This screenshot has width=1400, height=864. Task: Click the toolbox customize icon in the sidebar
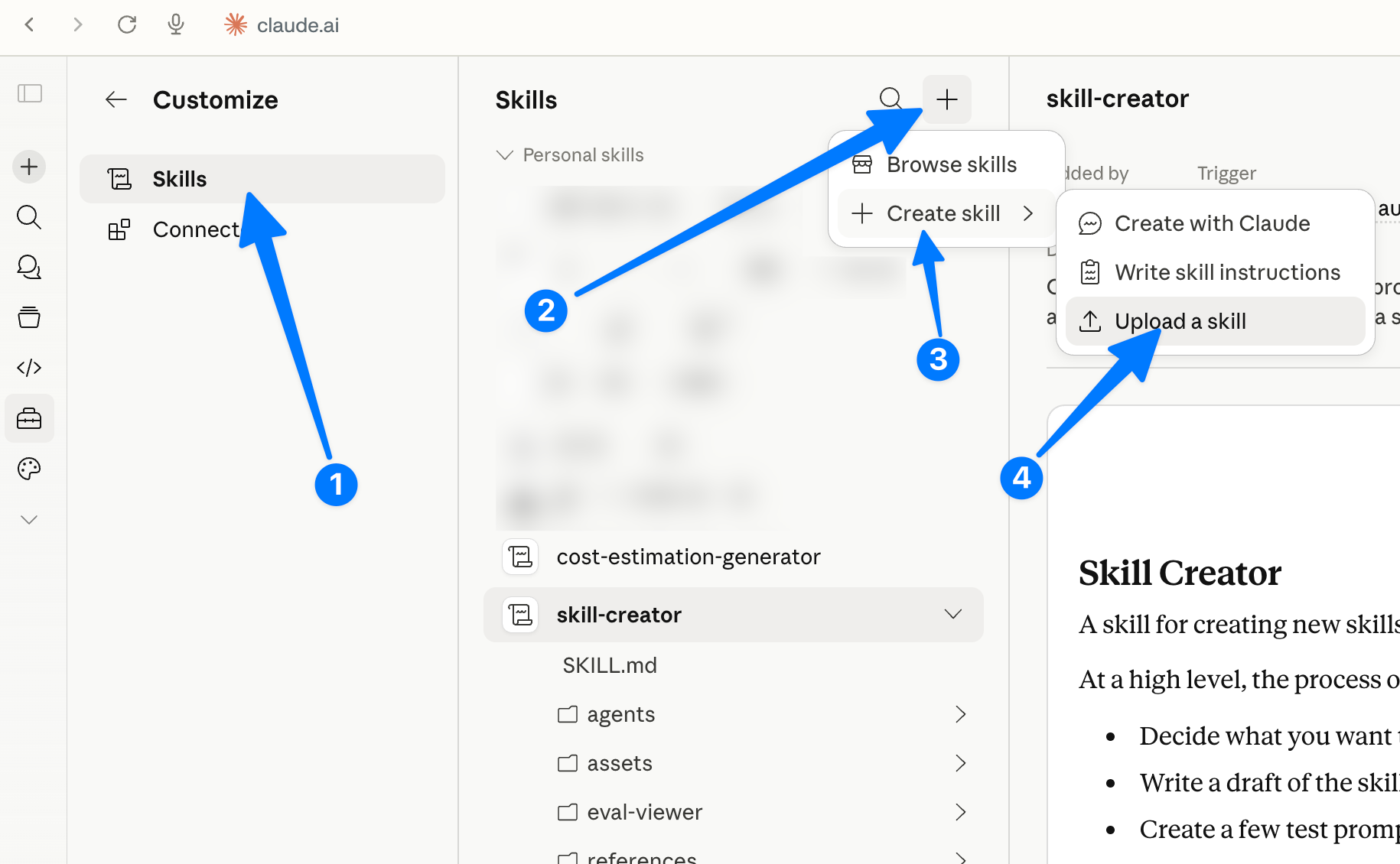(29, 418)
